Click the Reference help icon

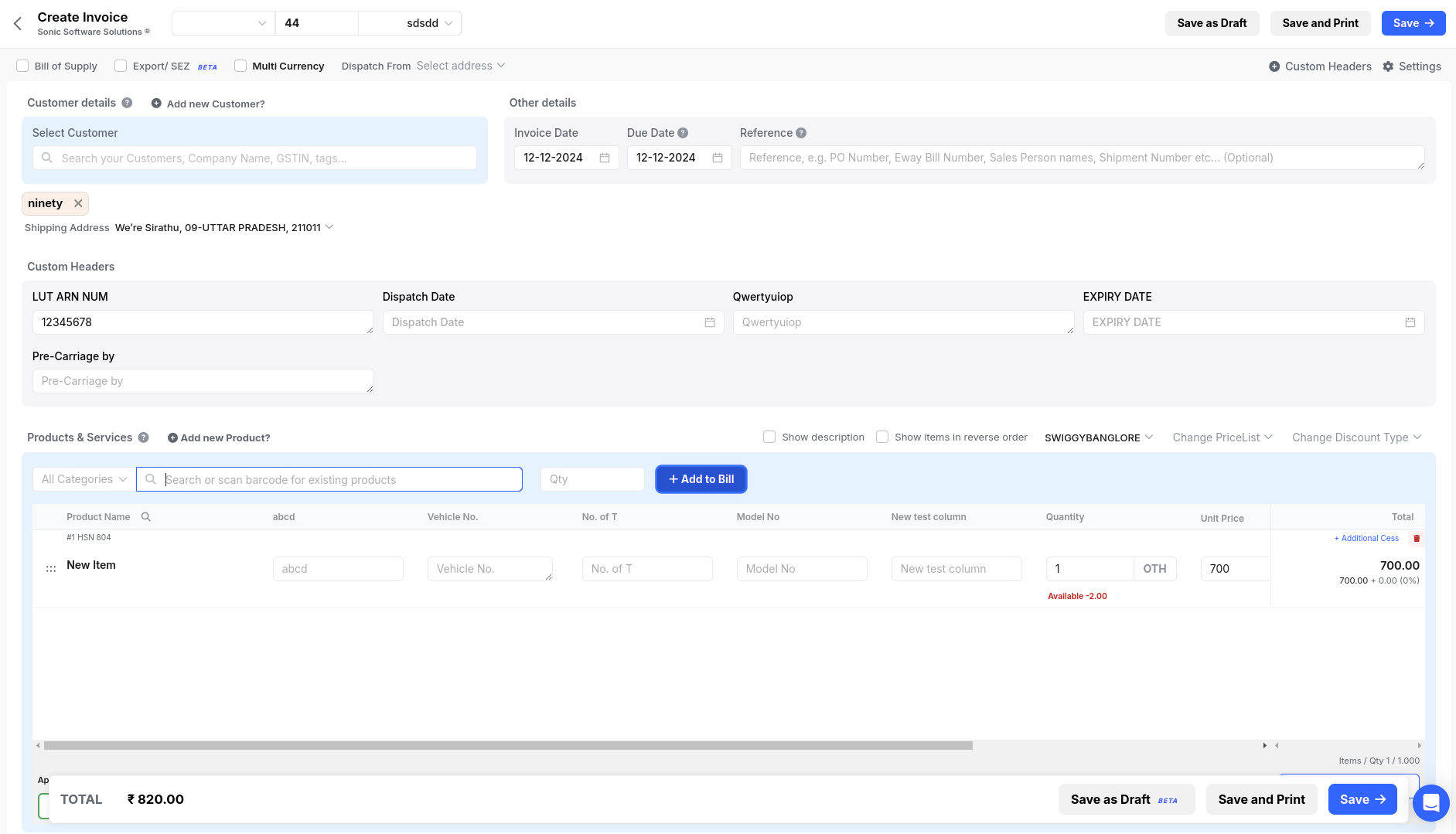(x=801, y=133)
